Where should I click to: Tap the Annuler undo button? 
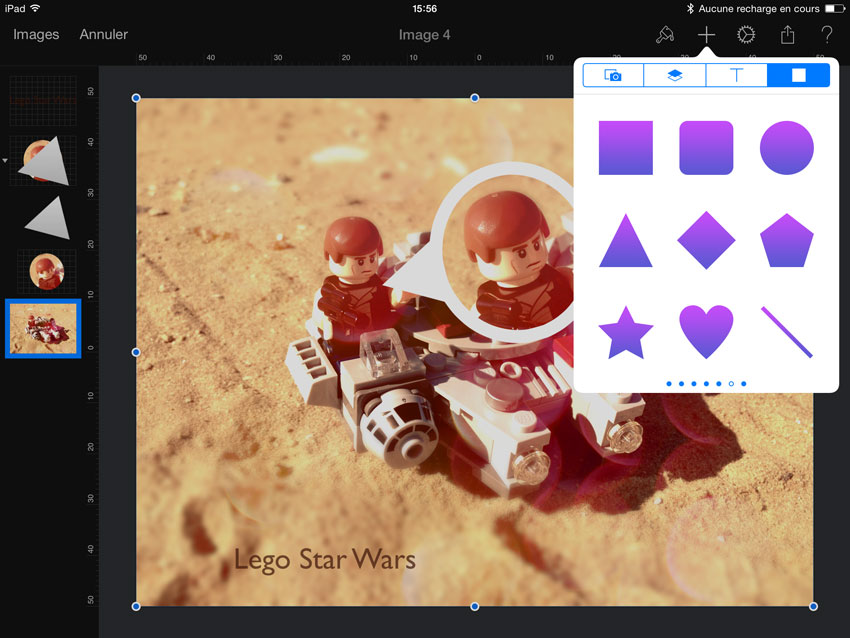click(104, 34)
